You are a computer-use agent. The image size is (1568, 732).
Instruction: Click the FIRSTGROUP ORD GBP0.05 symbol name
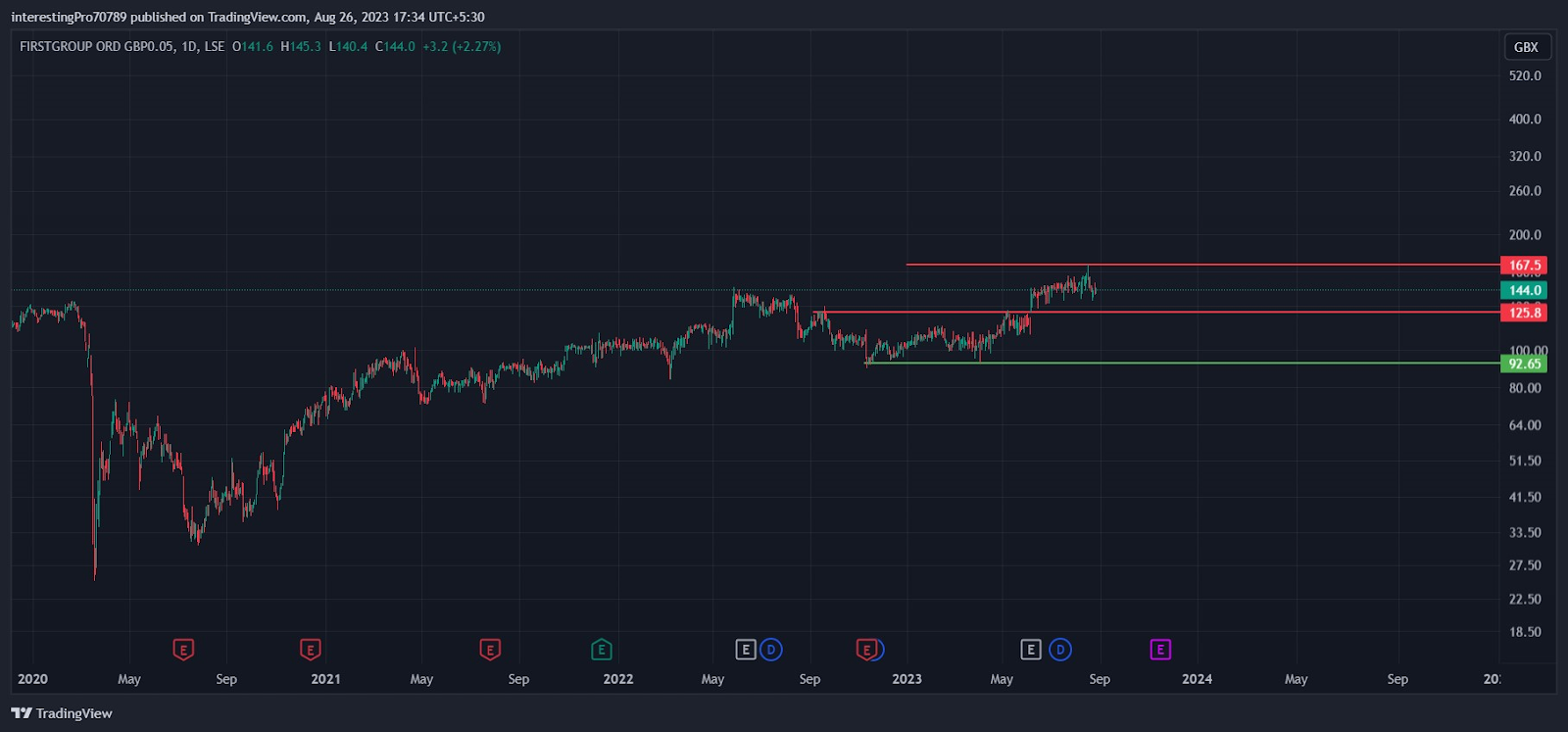click(x=96, y=46)
